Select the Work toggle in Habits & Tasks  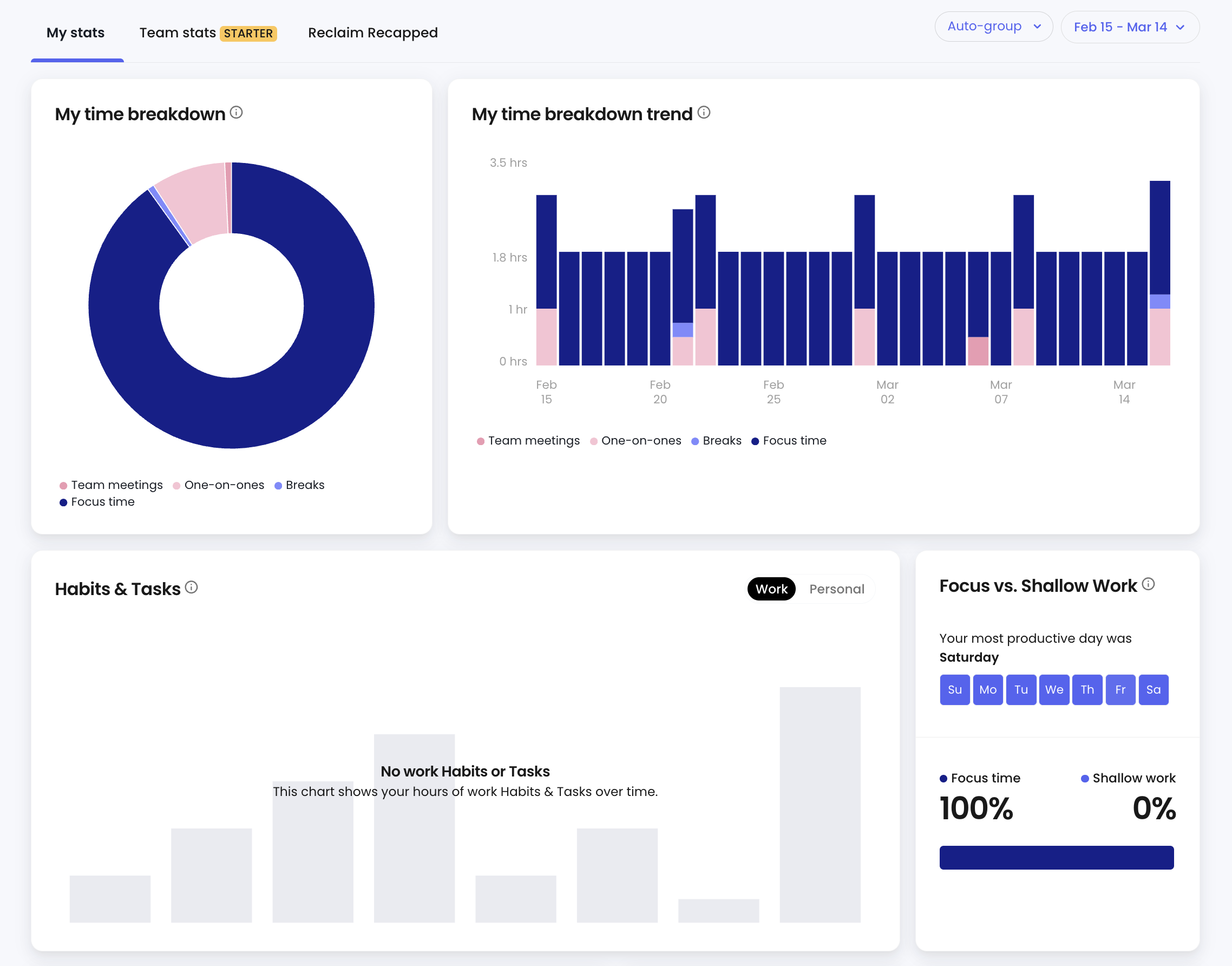pyautogui.click(x=771, y=589)
